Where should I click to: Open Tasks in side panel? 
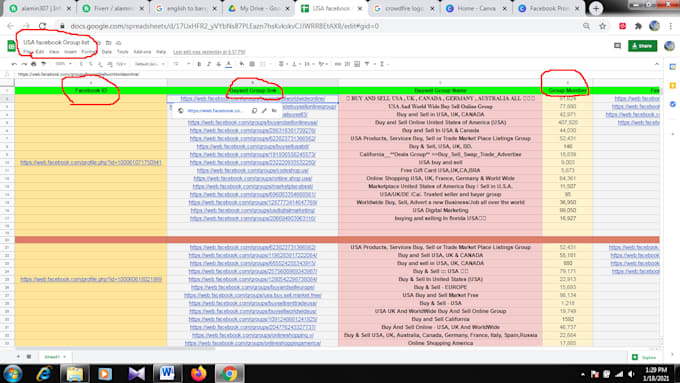(x=673, y=104)
